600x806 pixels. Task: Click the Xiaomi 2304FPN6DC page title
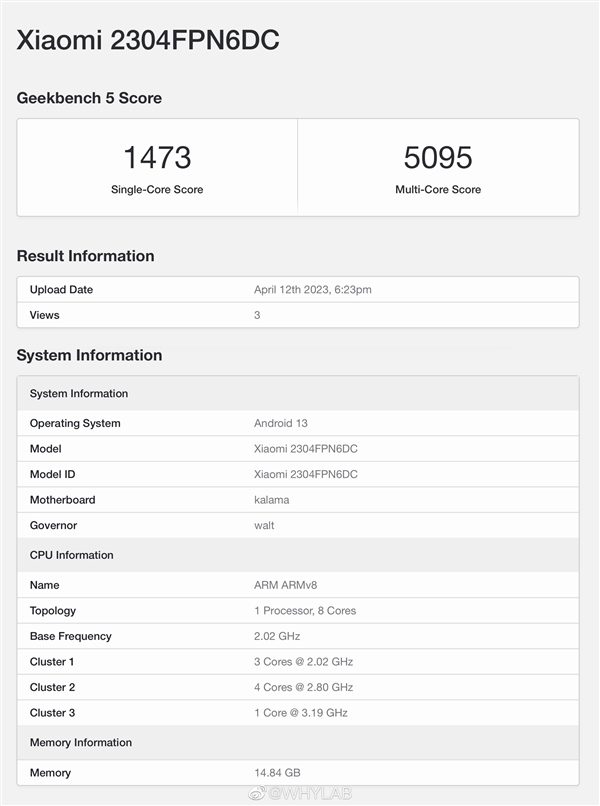pyautogui.click(x=147, y=40)
